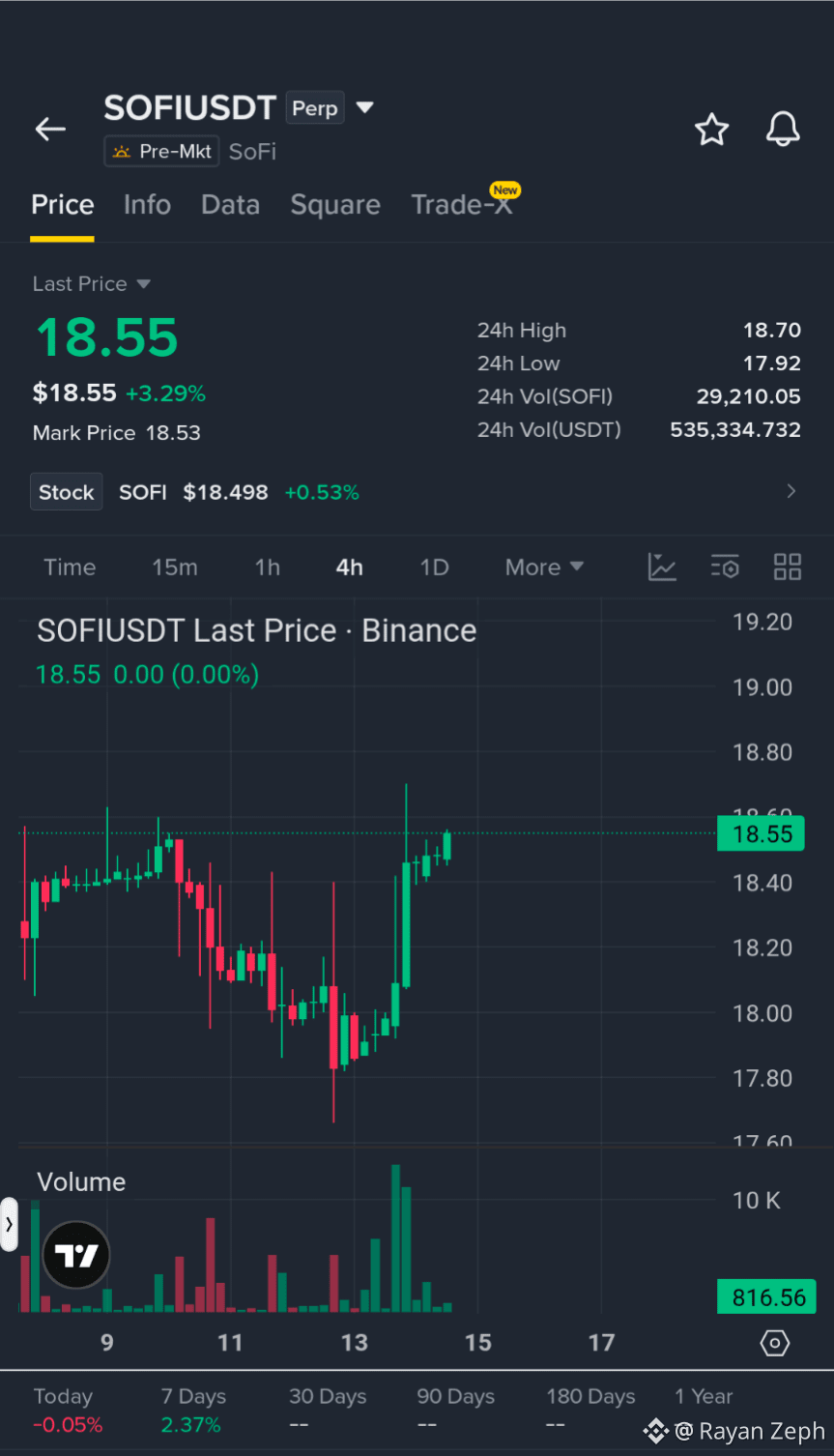Image resolution: width=834 pixels, height=1456 pixels.
Task: Click the 180 Days performance stat
Action: (x=590, y=1411)
